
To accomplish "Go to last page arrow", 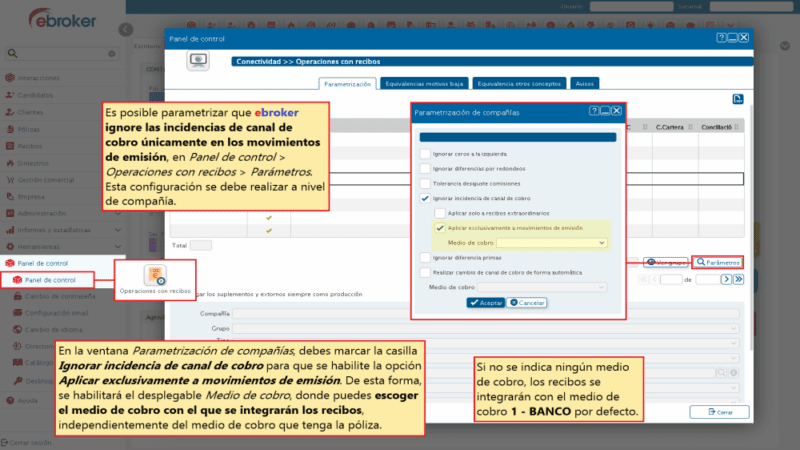I will [738, 279].
